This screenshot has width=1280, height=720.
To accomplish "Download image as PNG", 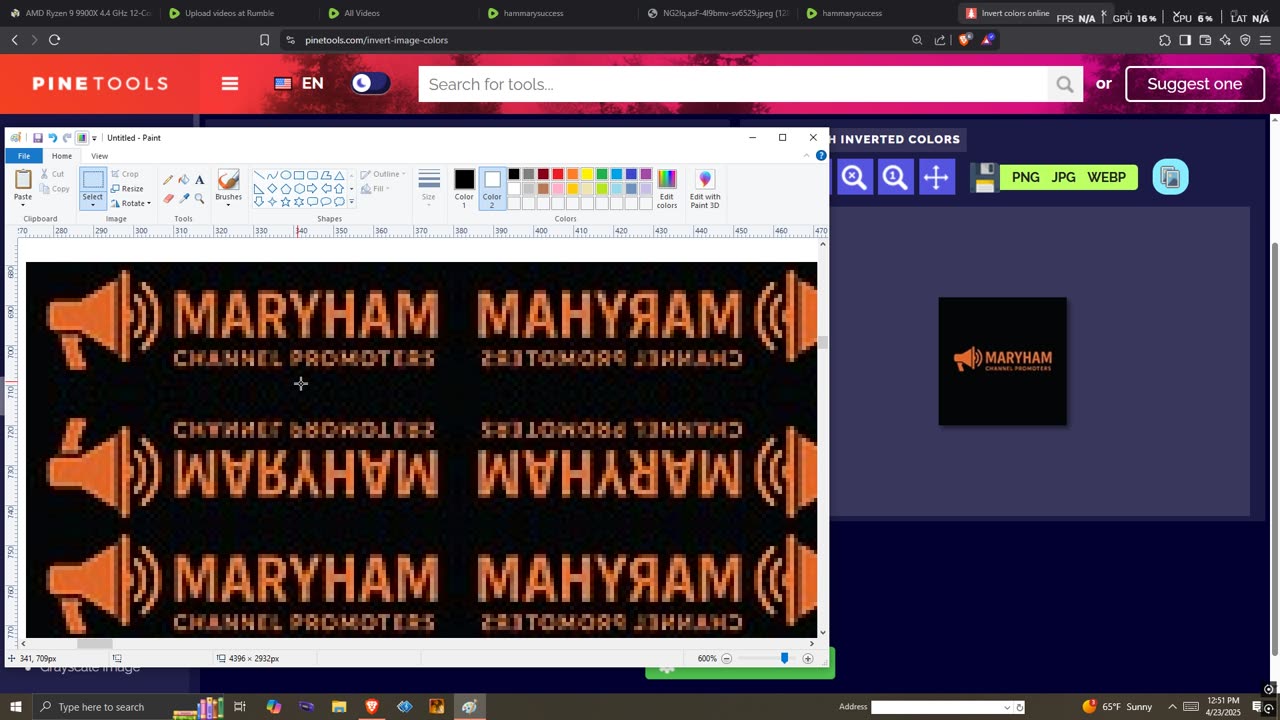I will coord(1025,177).
